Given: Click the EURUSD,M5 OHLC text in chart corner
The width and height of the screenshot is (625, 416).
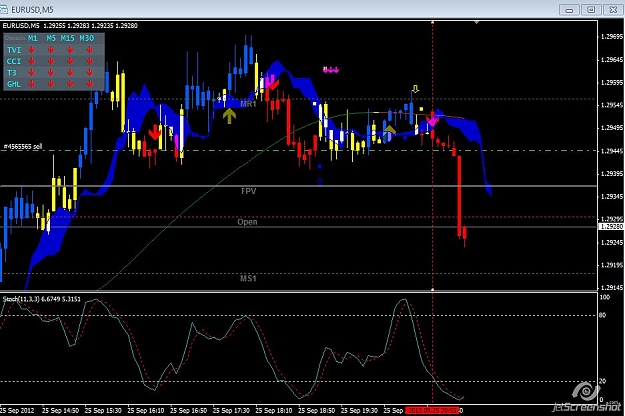Looking at the screenshot, I should [70, 26].
